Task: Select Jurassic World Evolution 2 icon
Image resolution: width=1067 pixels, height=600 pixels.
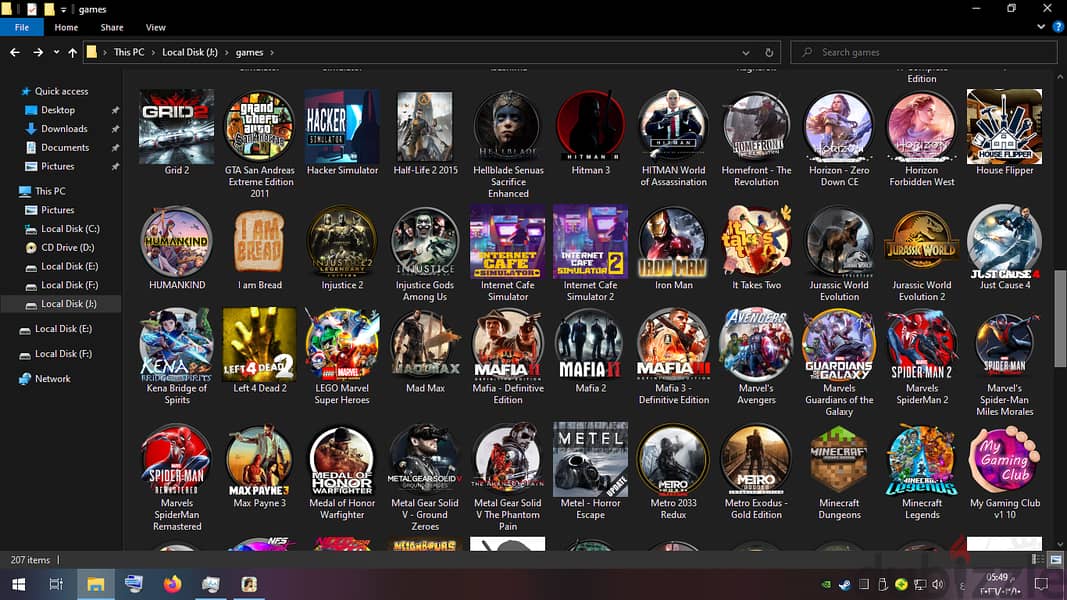Action: coord(921,241)
